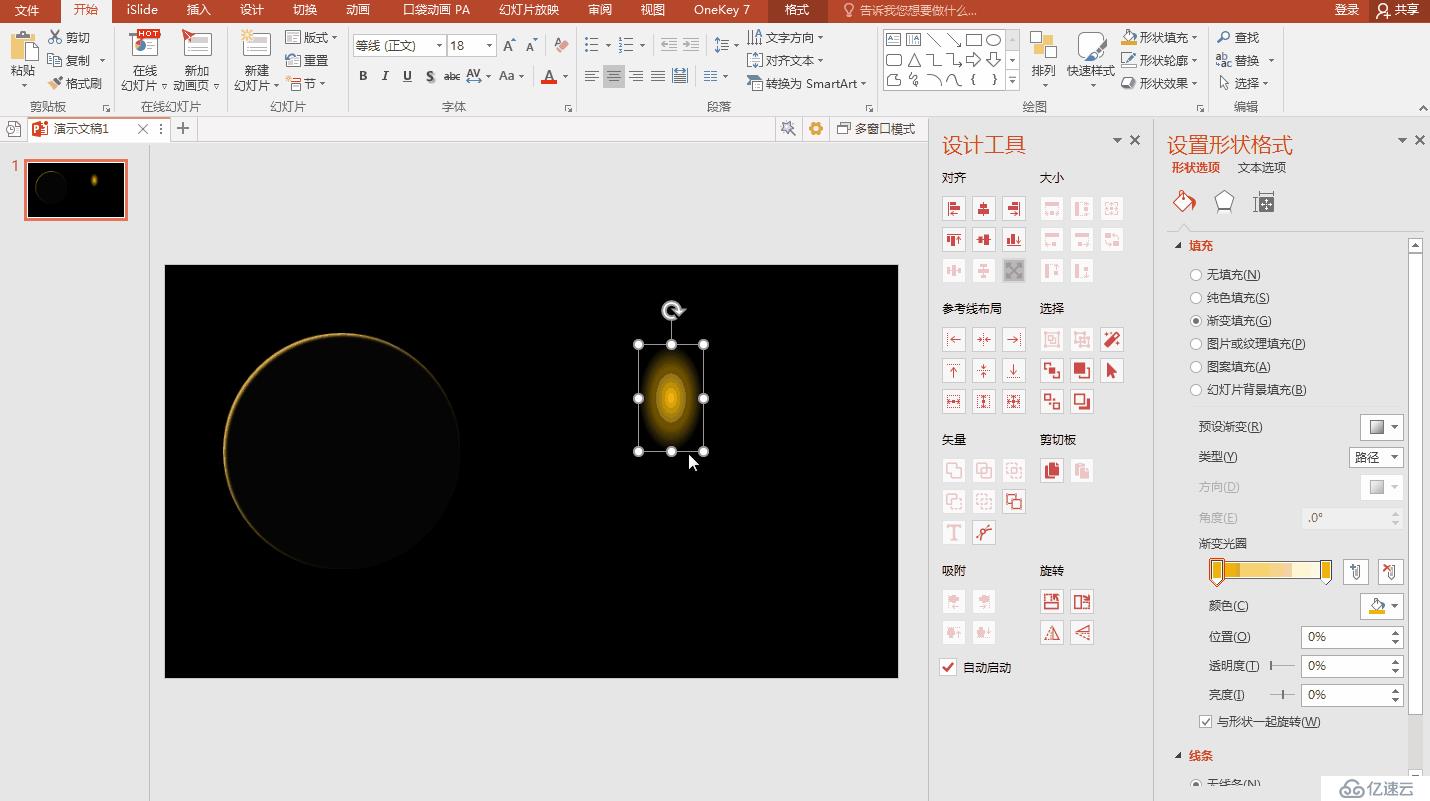Click the left gradient stop marker

(x=1217, y=572)
